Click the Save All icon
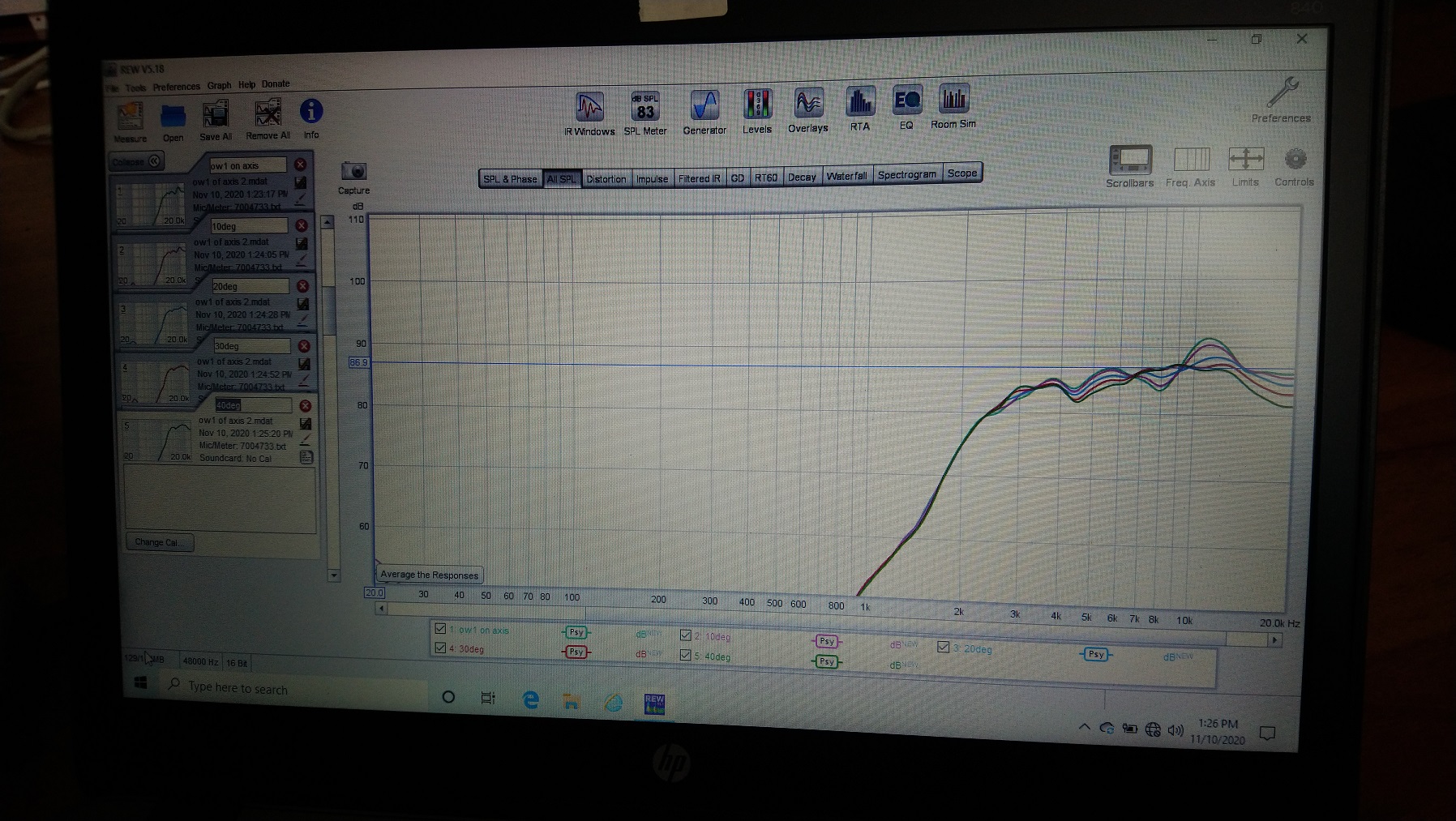This screenshot has height=821, width=1456. [x=216, y=114]
